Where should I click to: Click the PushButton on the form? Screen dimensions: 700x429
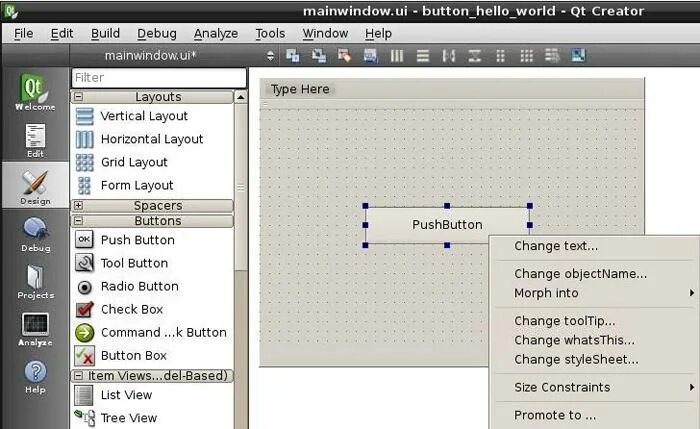[x=447, y=225]
